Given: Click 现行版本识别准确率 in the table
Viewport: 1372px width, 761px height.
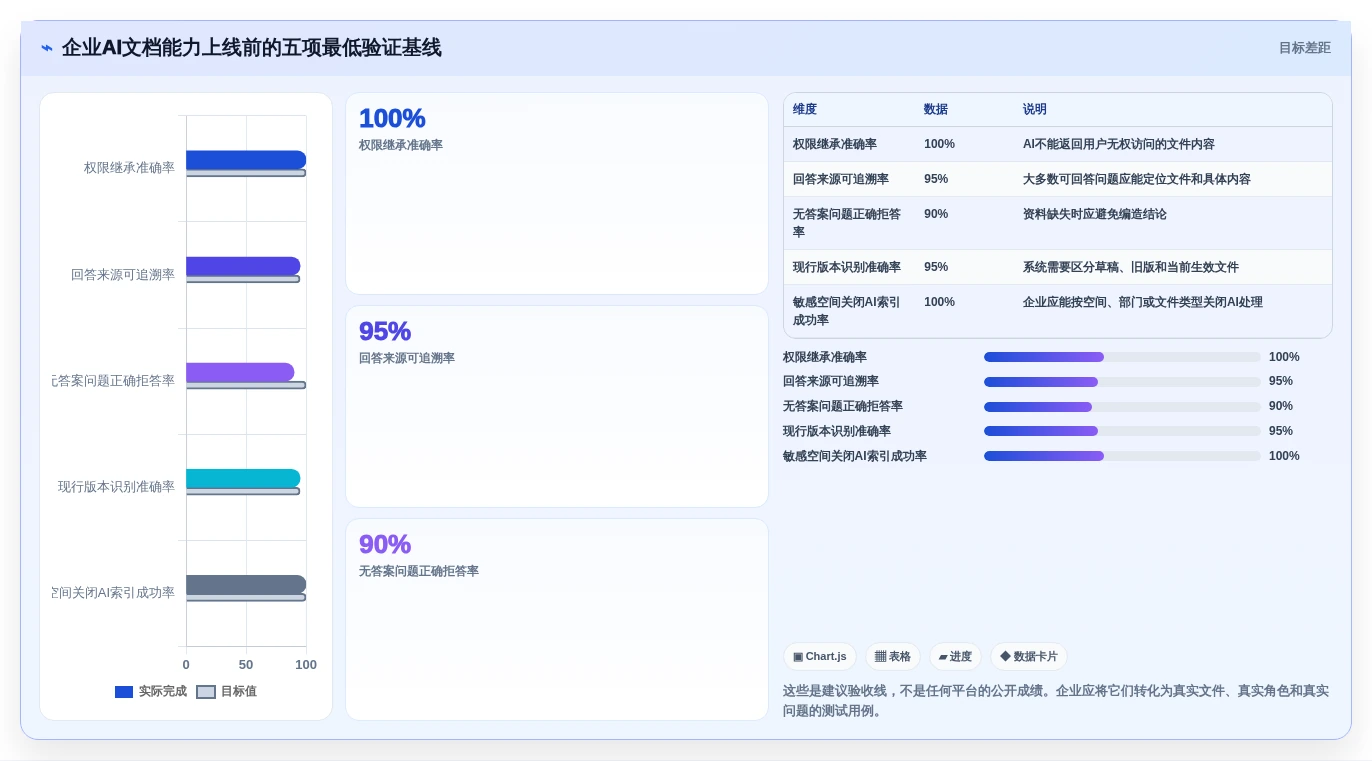Looking at the screenshot, I should (x=847, y=267).
